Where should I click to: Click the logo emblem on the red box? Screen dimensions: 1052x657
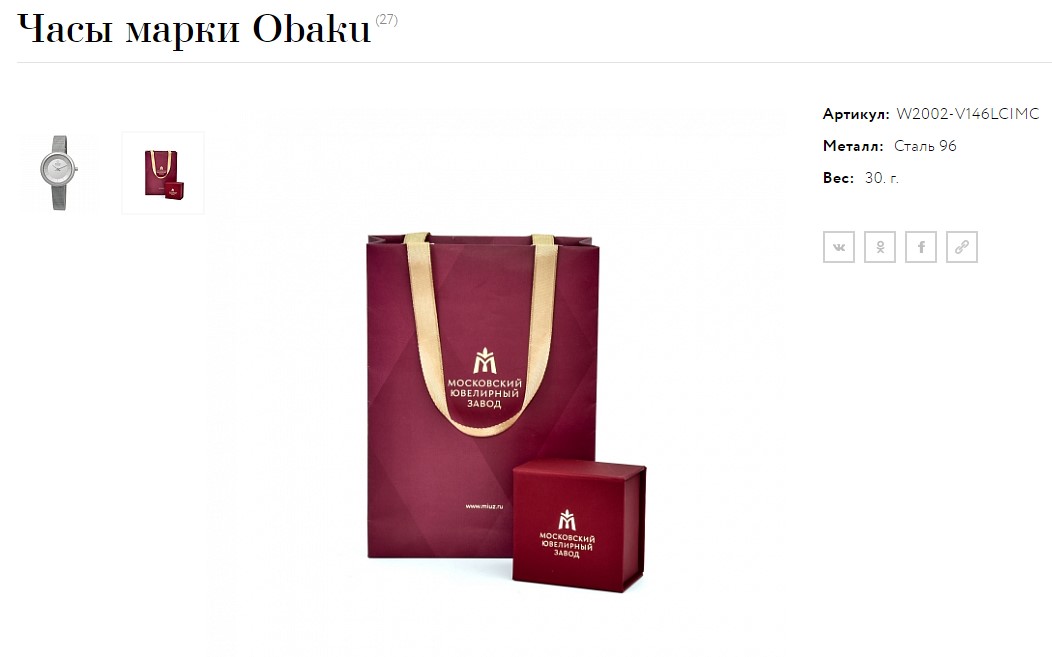567,519
